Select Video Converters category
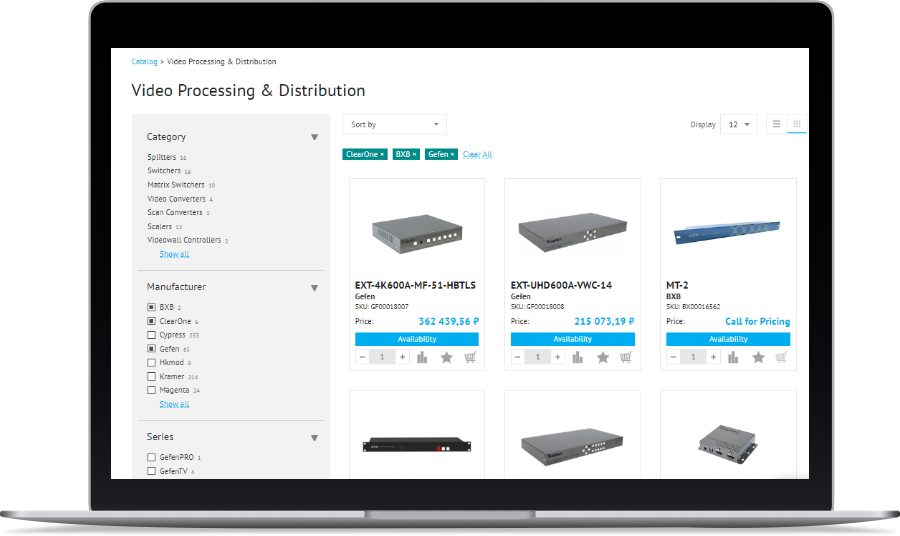Screen dimensions: 900x536 176,199
